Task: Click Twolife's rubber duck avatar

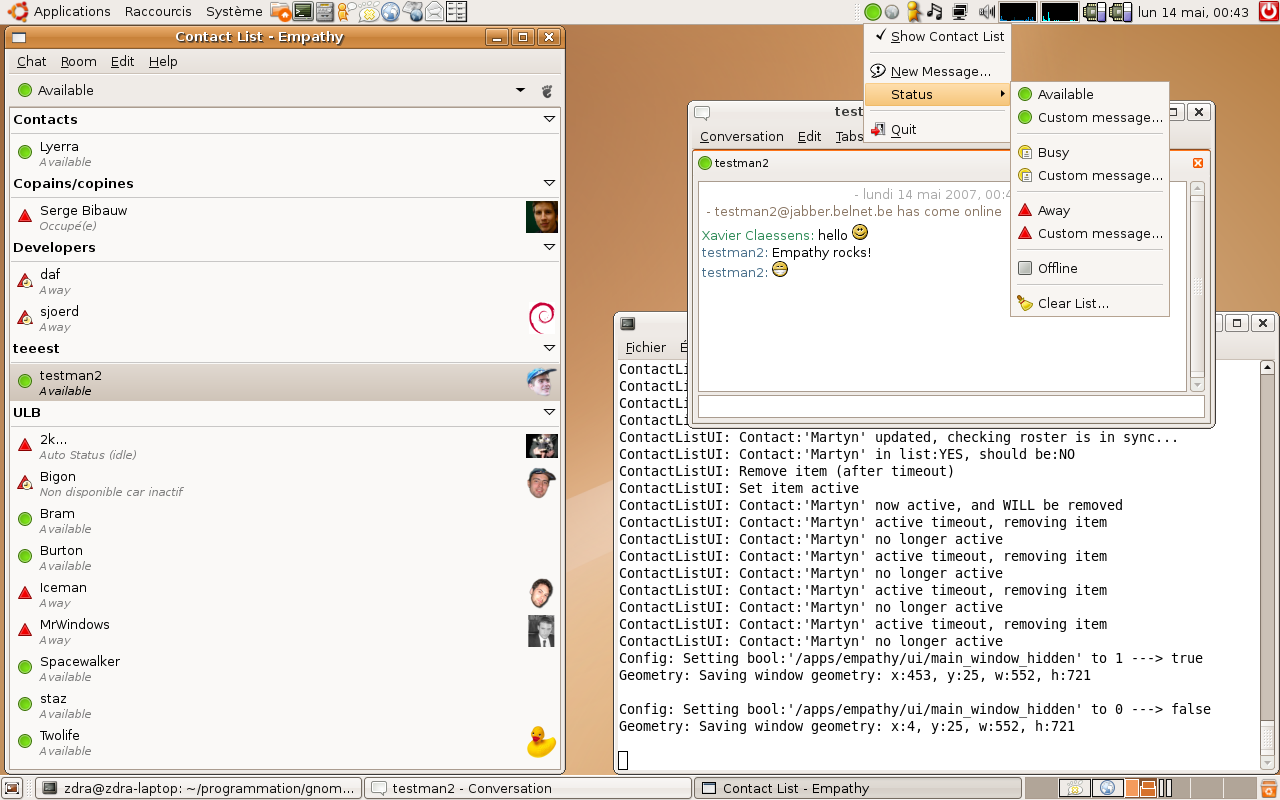Action: [x=541, y=741]
